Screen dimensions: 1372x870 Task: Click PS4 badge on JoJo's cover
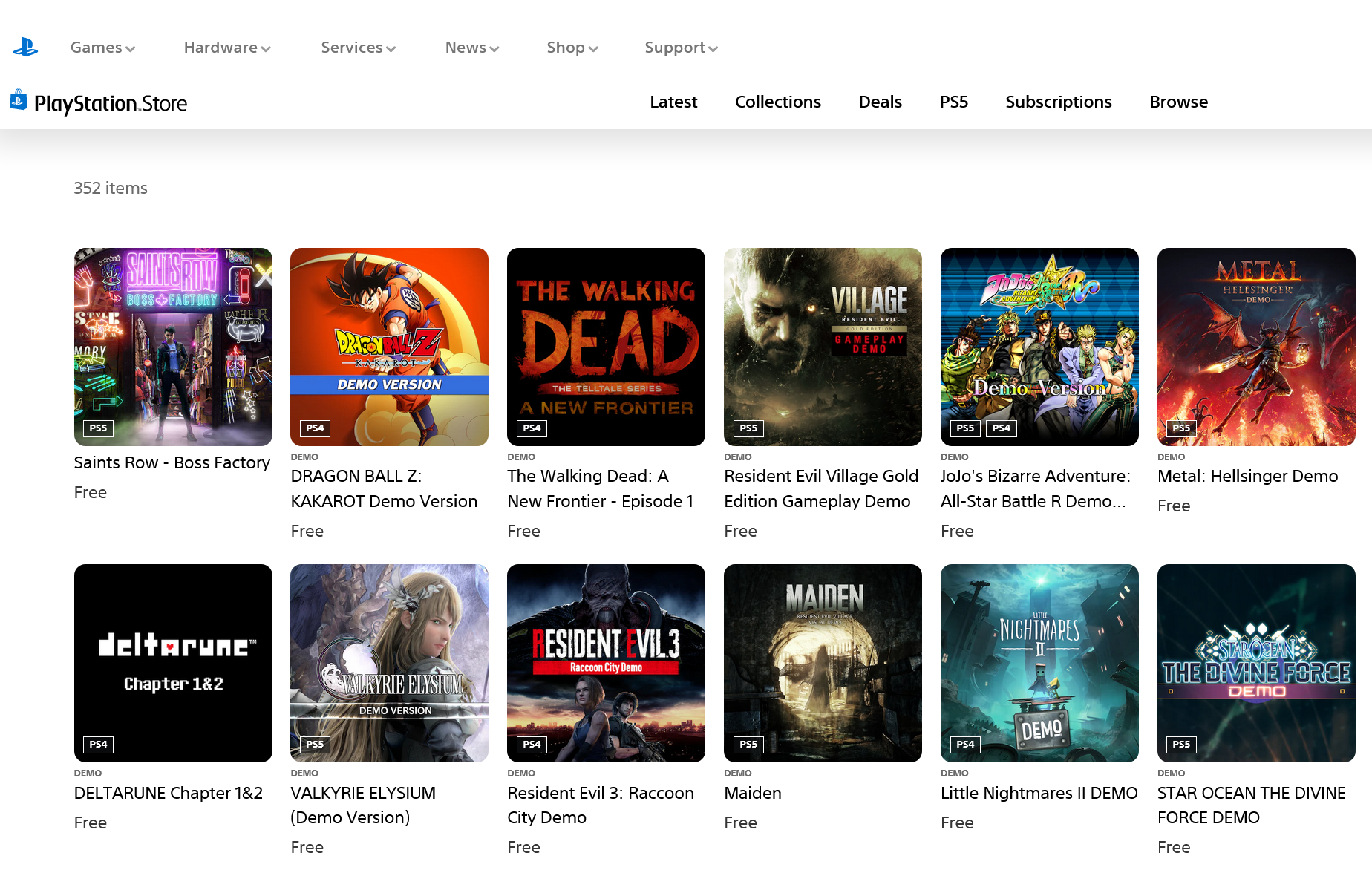[1002, 428]
